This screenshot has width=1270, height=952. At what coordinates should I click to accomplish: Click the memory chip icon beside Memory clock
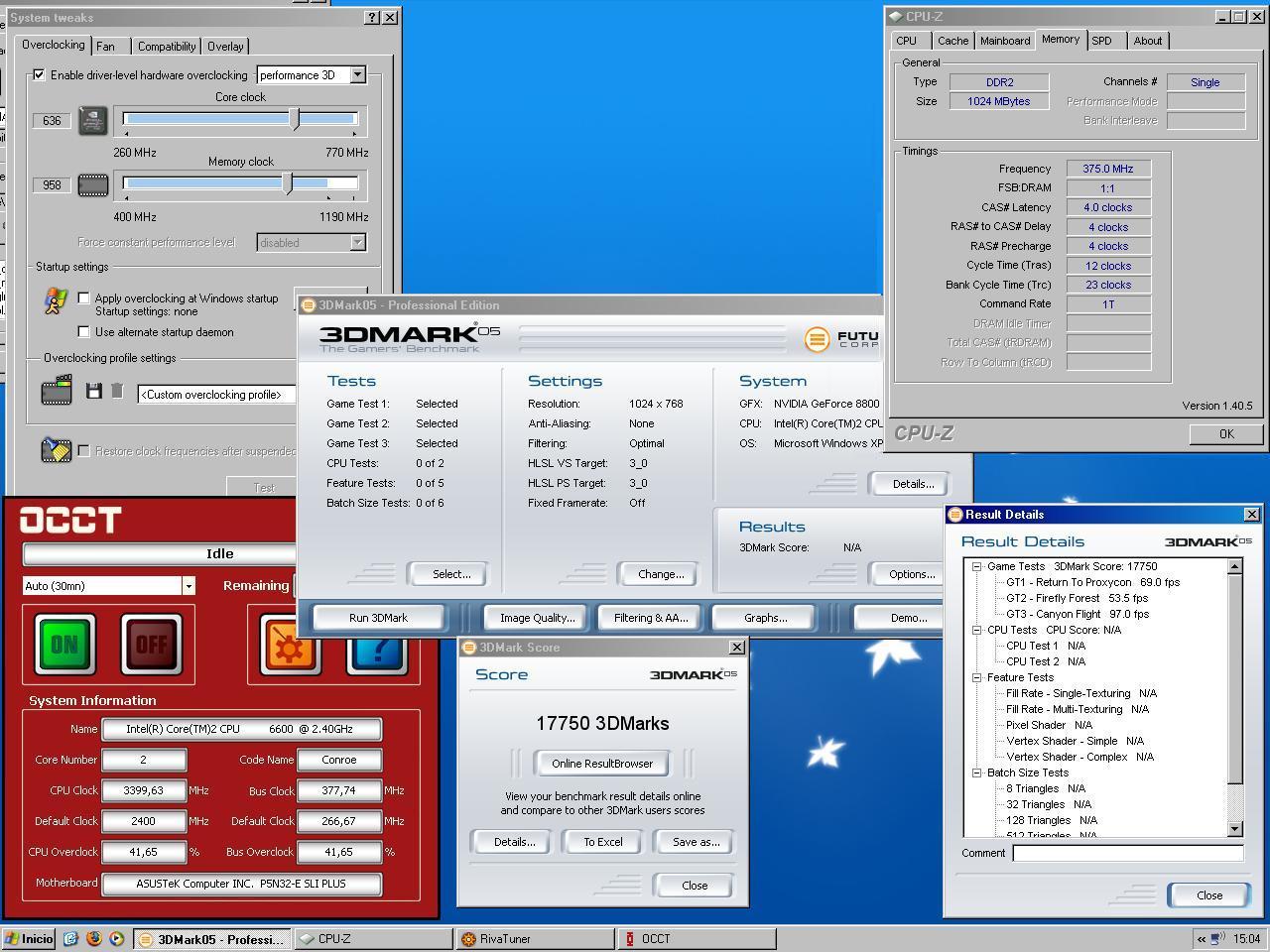click(x=93, y=185)
